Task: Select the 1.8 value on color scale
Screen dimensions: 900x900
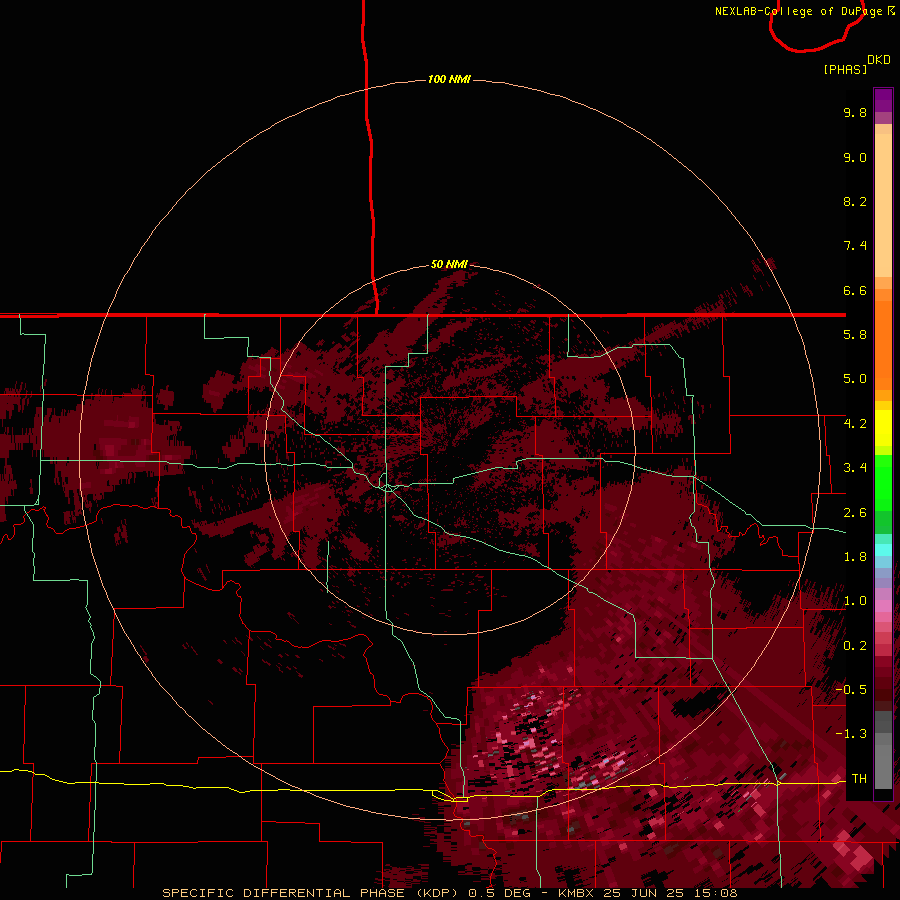Action: pos(855,557)
